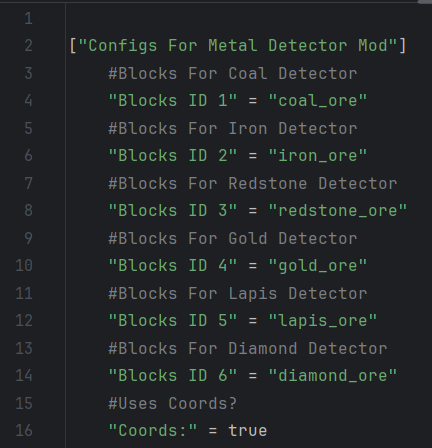Click the "iron_ore" value string

[x=318, y=155]
